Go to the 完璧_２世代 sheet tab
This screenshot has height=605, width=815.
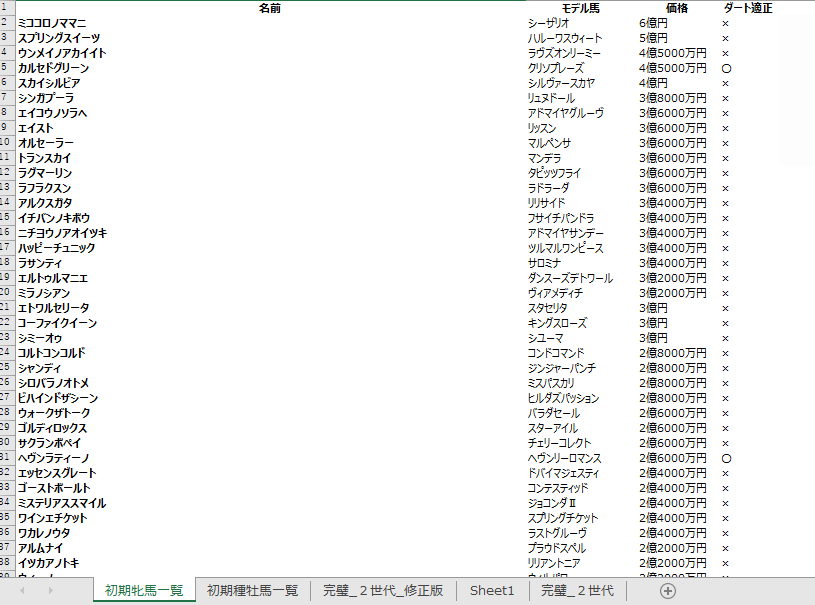click(x=577, y=590)
